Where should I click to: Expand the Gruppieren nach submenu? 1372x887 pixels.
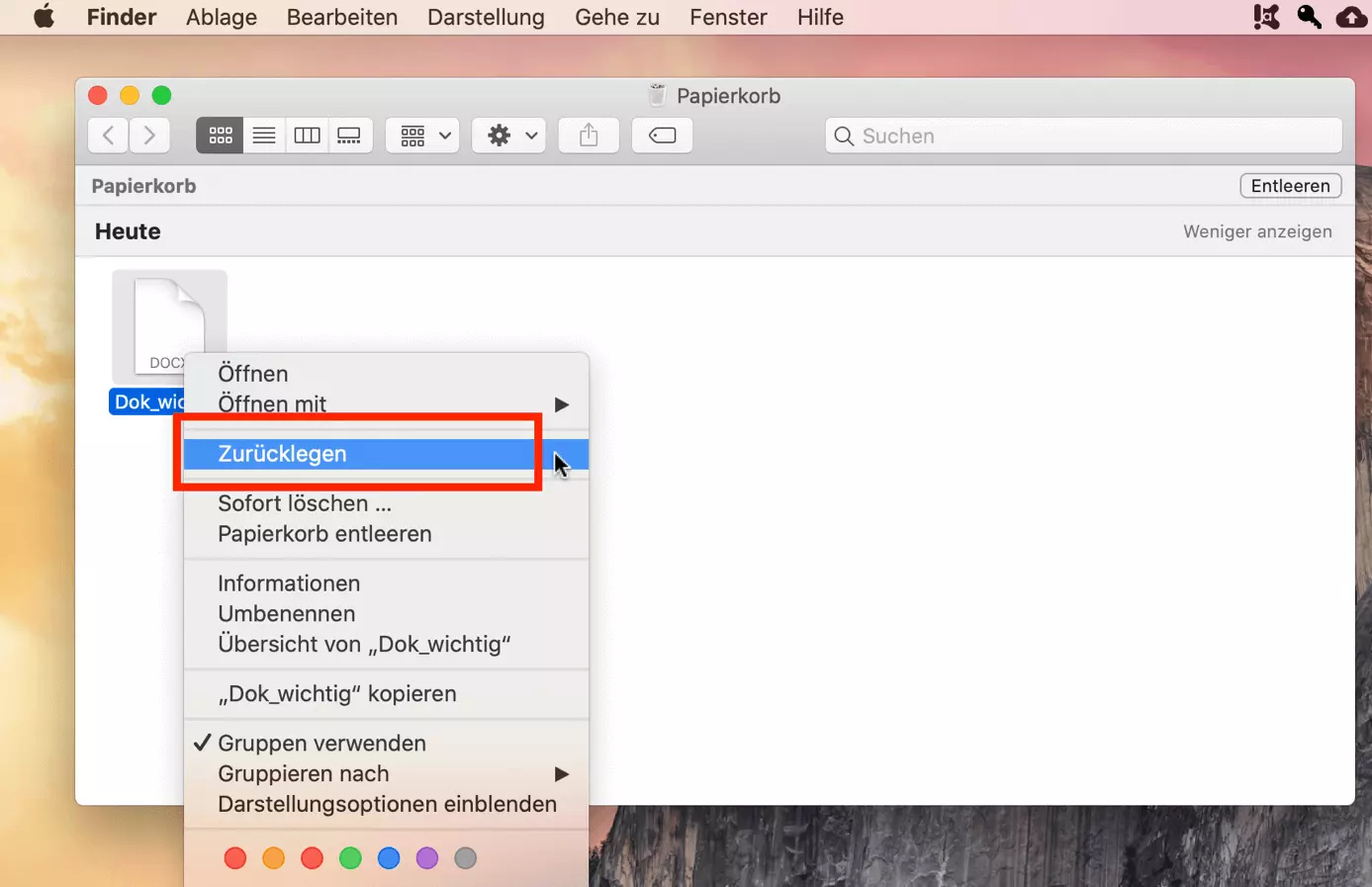(386, 774)
